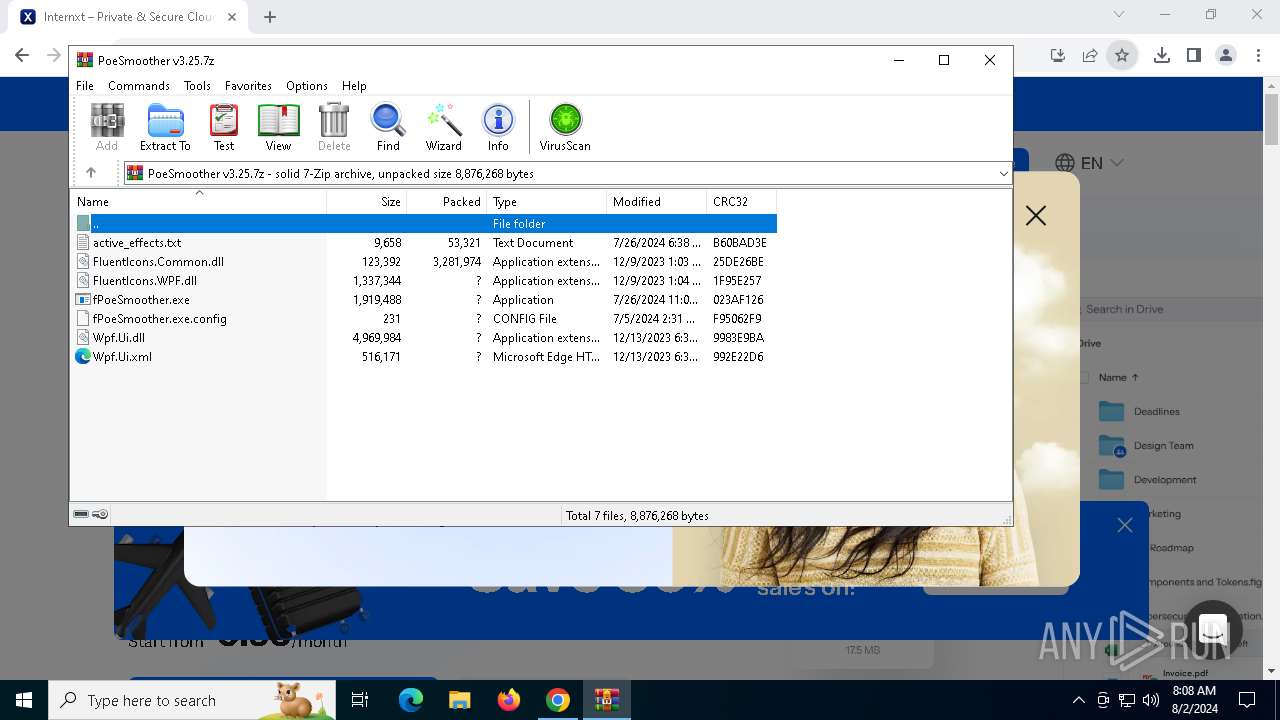Show hidden system tray icons

pyautogui.click(x=1078, y=700)
